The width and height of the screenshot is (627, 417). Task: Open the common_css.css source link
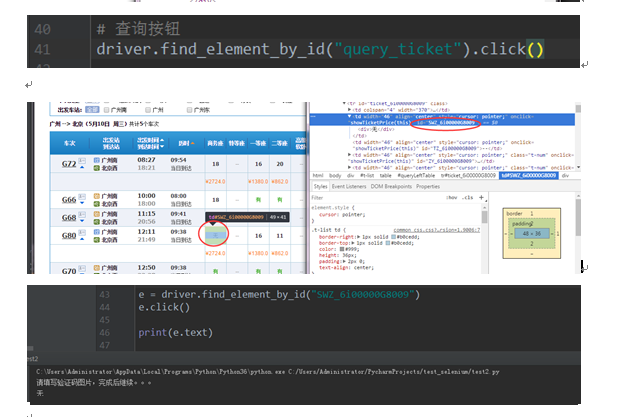(x=437, y=230)
